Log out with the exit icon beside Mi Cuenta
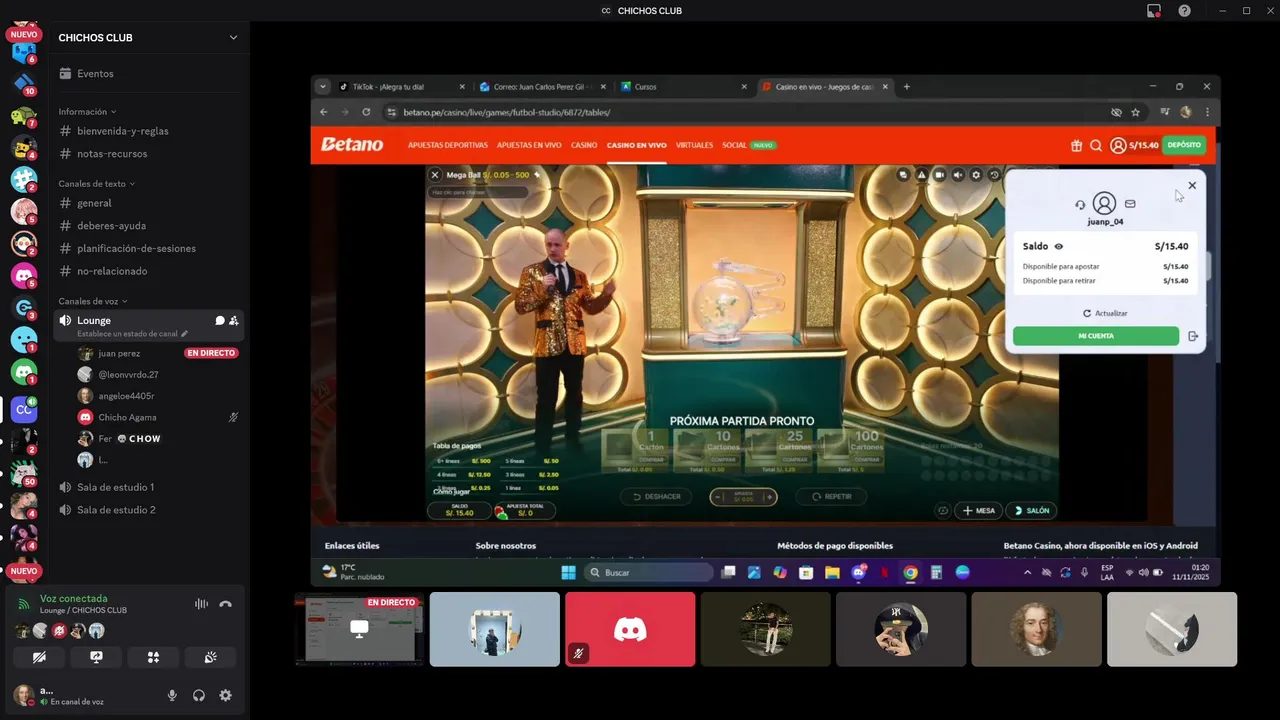Image resolution: width=1280 pixels, height=720 pixels. point(1193,336)
